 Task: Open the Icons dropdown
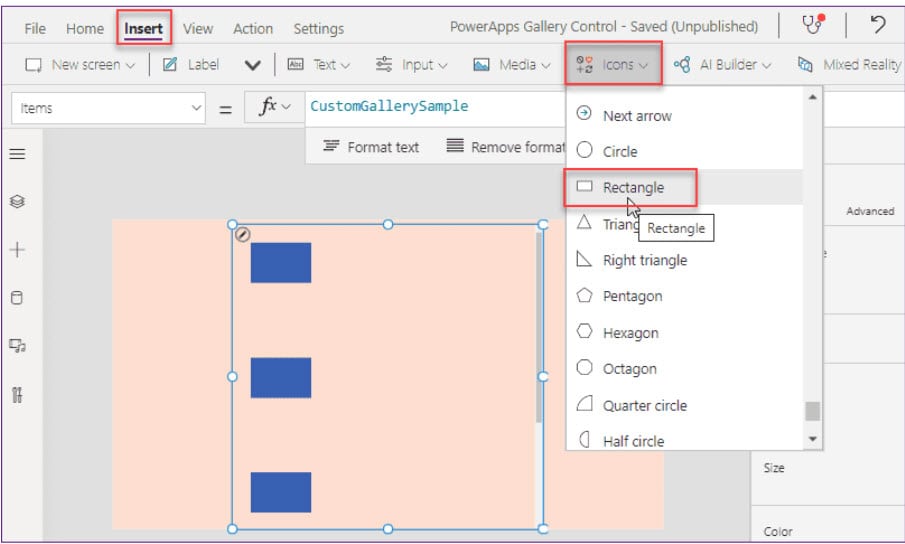pos(612,65)
